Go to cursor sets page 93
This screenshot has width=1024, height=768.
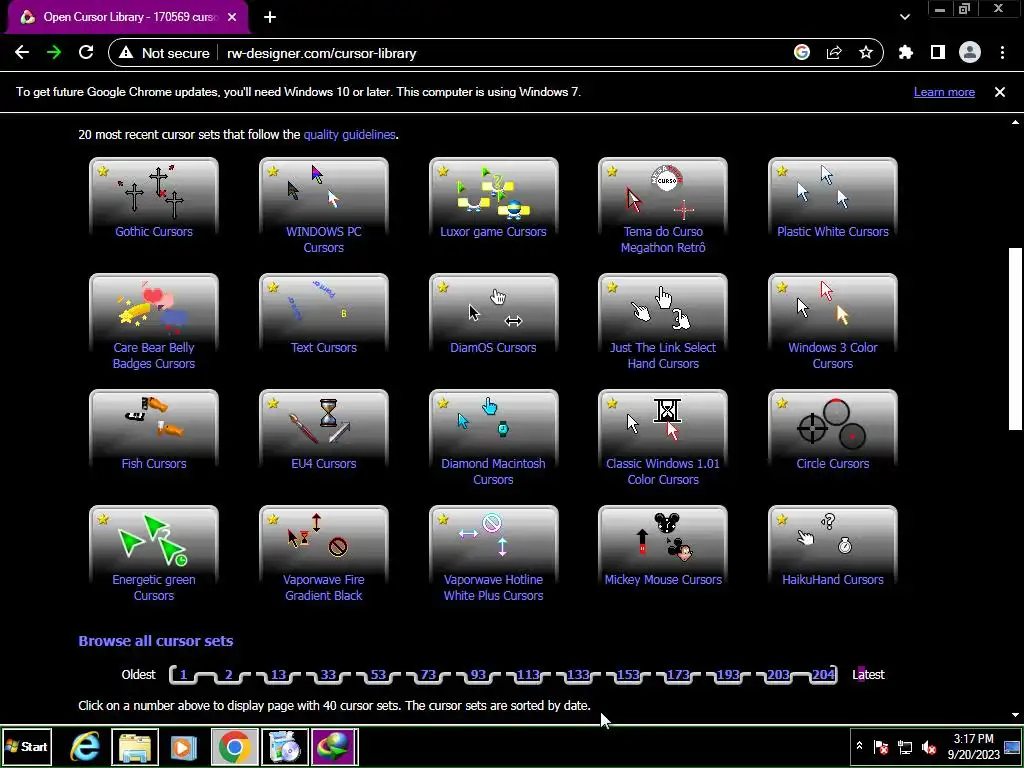coord(478,675)
